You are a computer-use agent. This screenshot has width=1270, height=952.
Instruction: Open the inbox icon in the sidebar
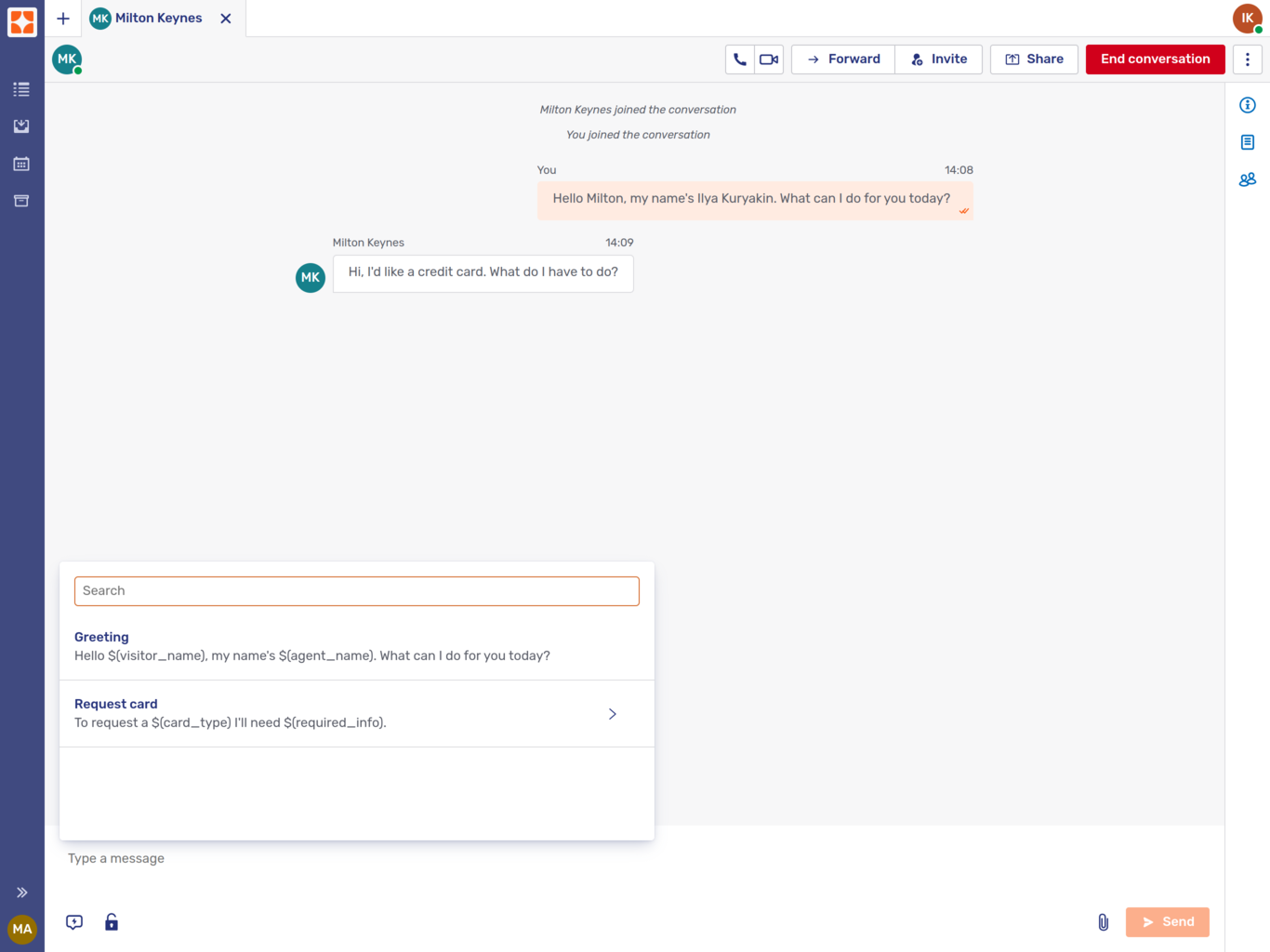[x=21, y=126]
